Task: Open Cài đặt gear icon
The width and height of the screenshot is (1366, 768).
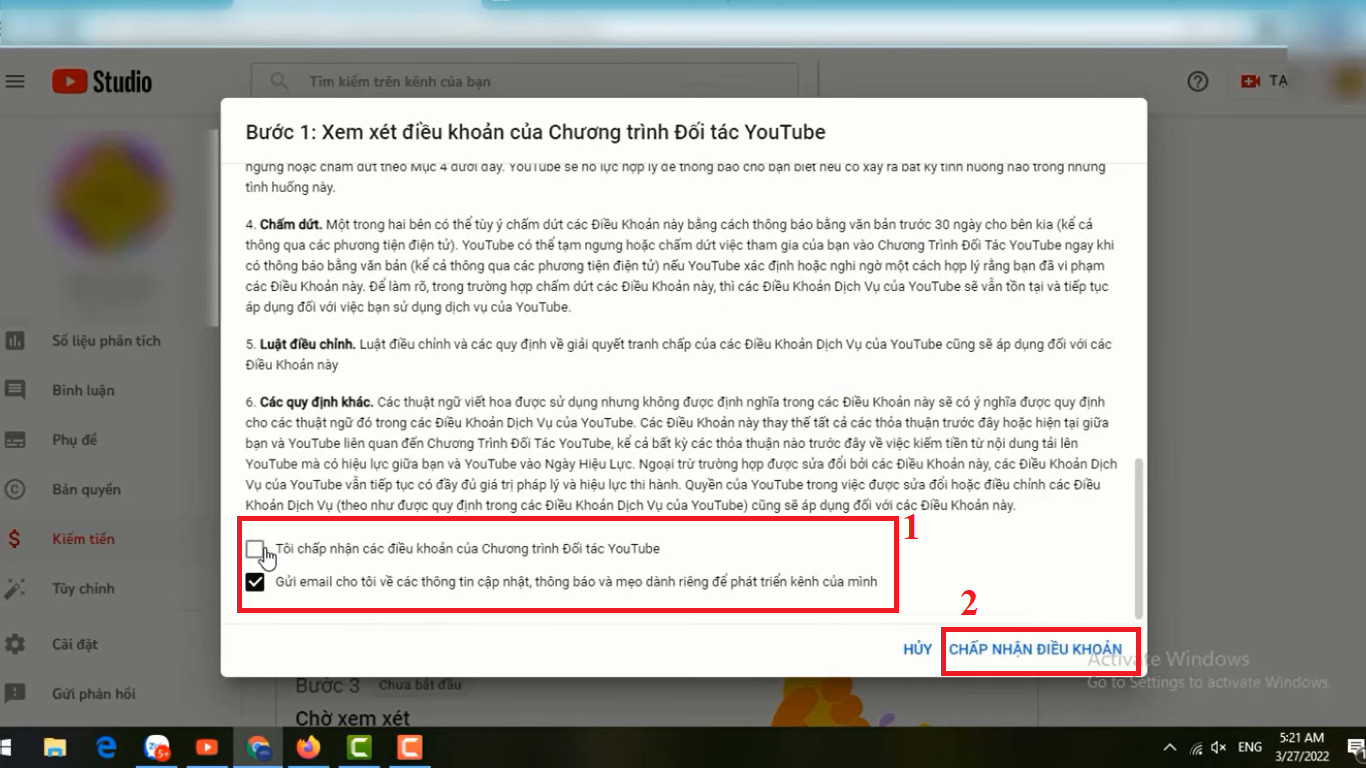Action: coord(15,644)
